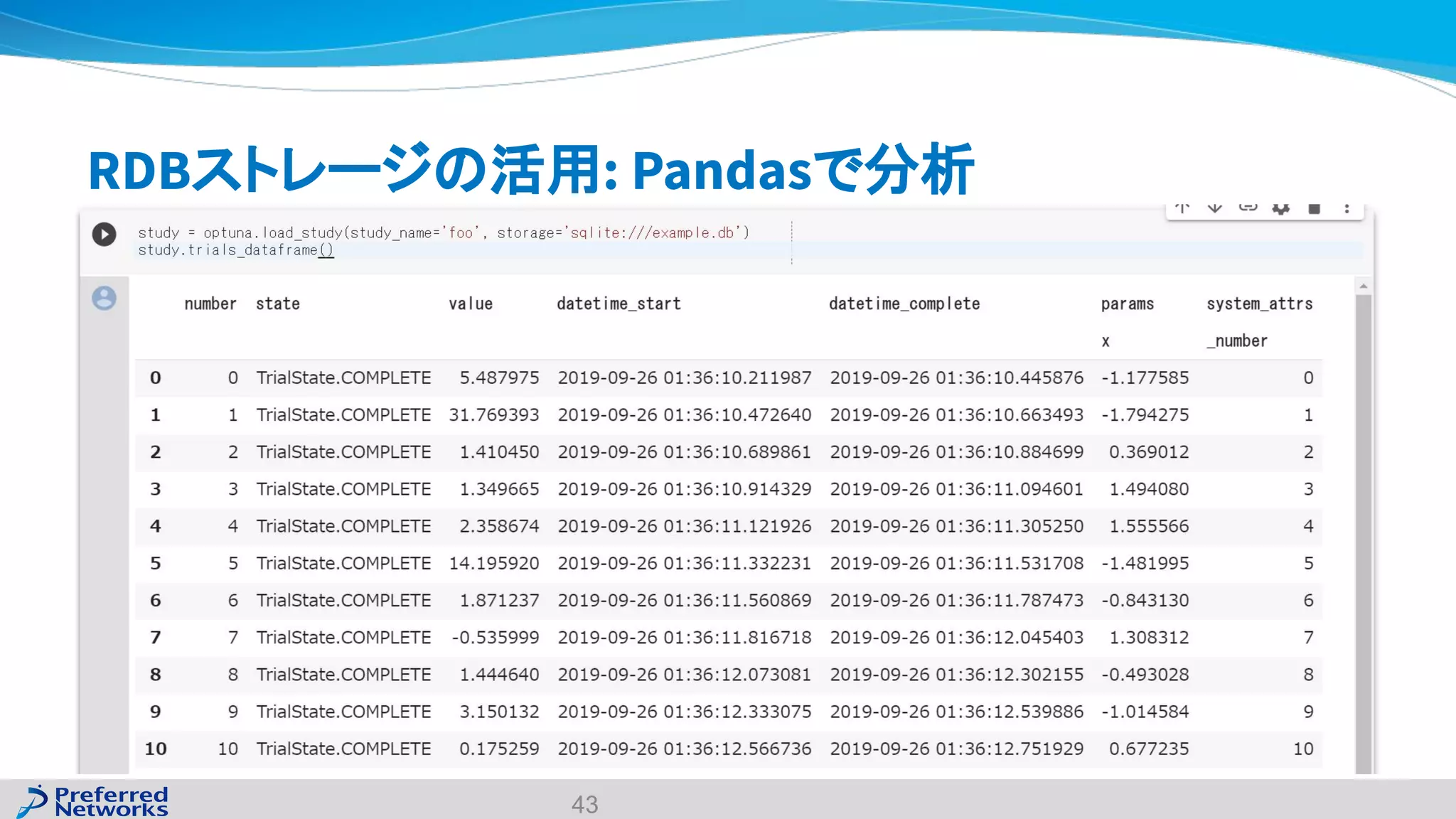Move cell down arrow icon
This screenshot has height=819, width=1456.
click(1215, 208)
